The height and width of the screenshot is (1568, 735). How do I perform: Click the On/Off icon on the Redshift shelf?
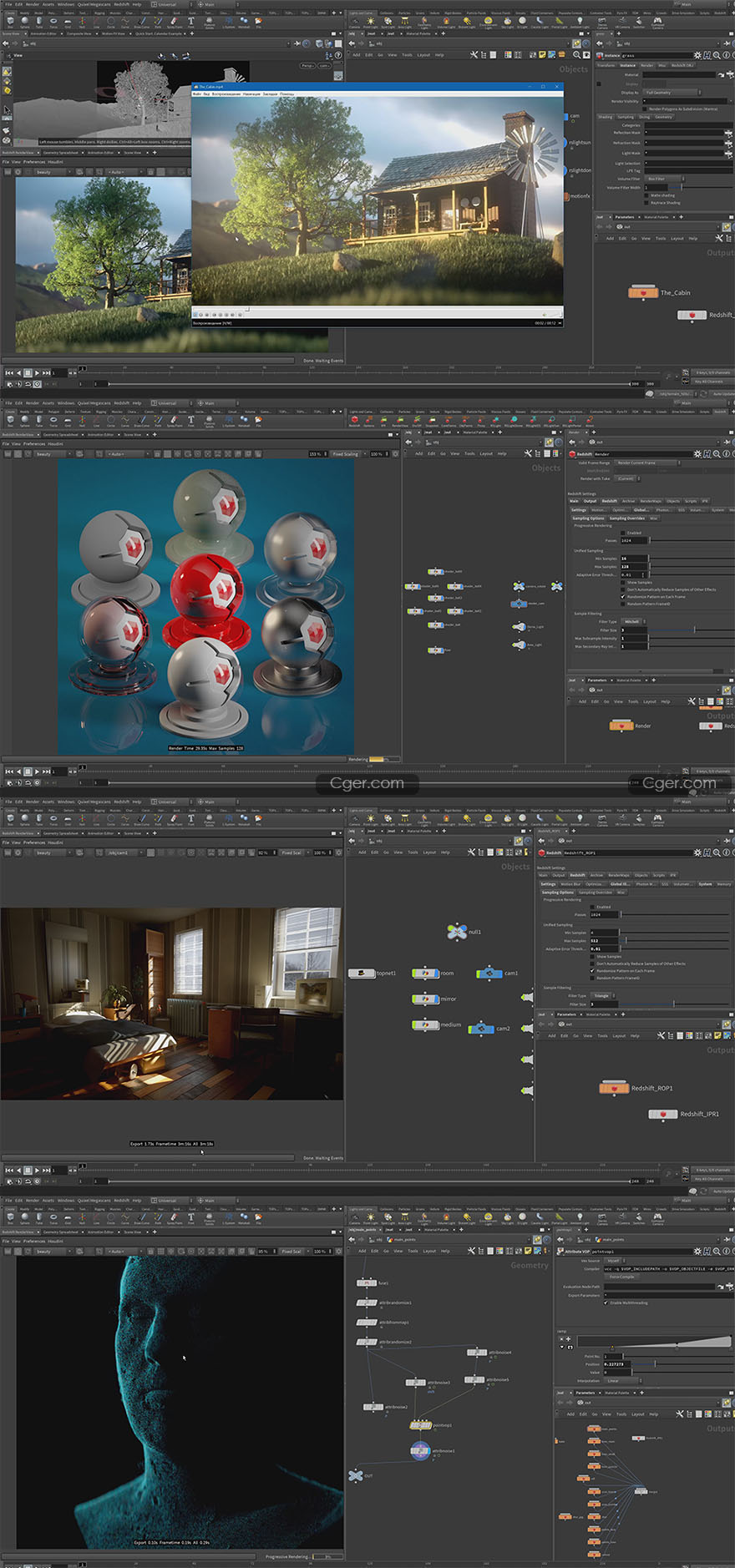(417, 421)
